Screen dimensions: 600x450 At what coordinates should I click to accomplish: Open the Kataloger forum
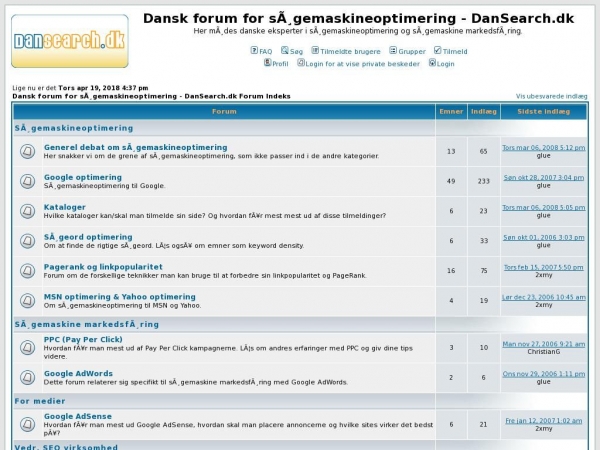(x=65, y=207)
